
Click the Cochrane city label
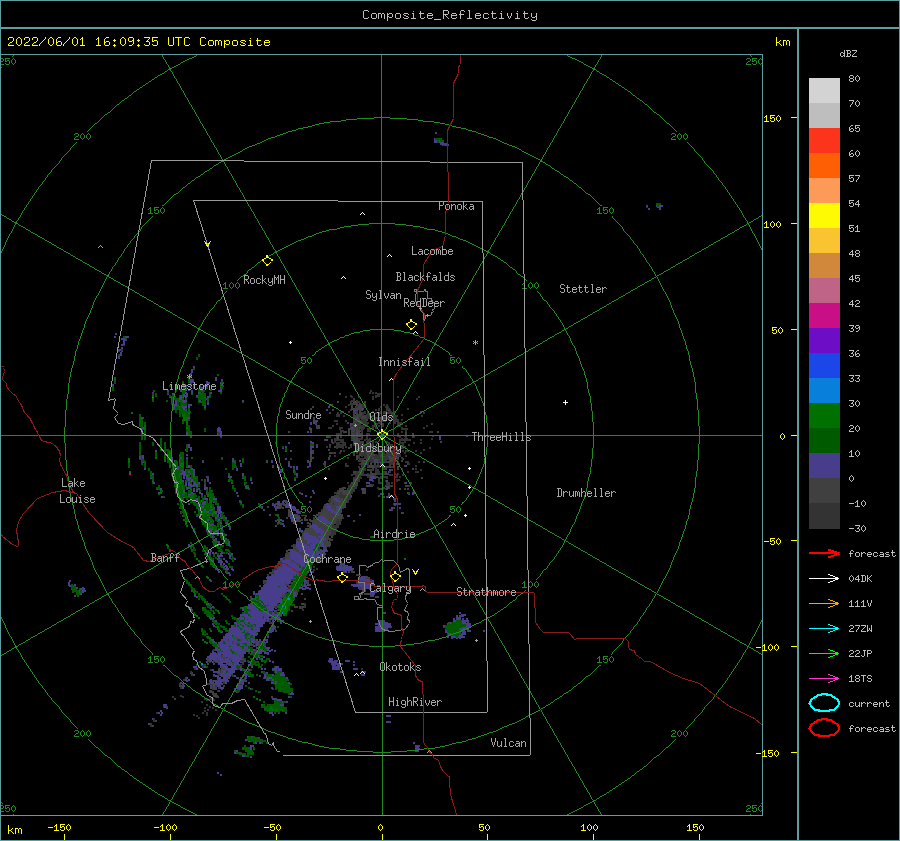327,559
